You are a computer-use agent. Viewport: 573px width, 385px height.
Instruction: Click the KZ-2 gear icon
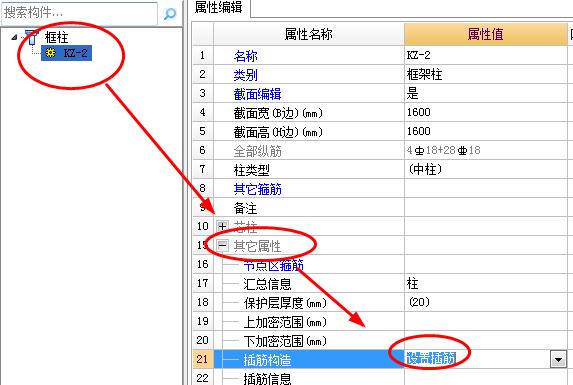tap(50, 53)
